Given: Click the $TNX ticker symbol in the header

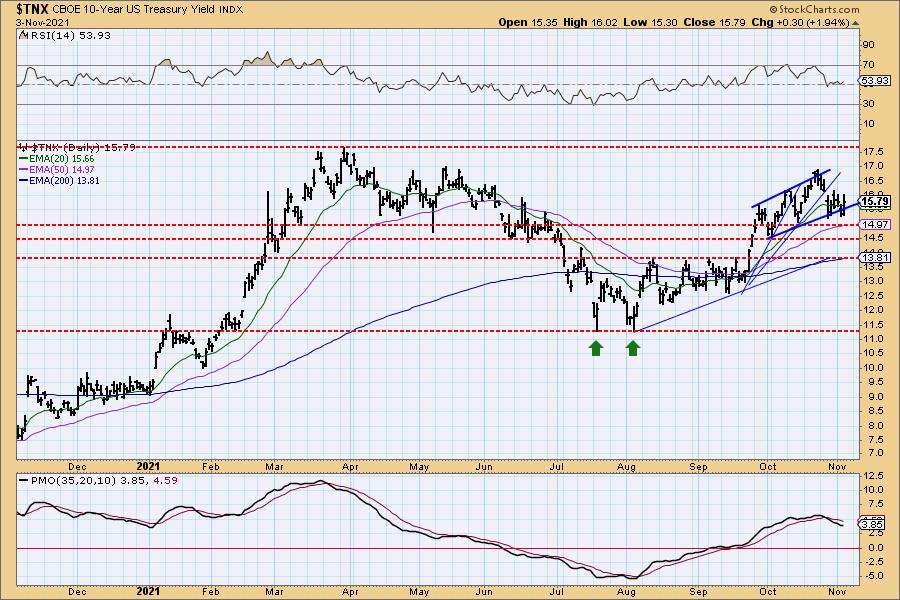Looking at the screenshot, I should point(33,9).
